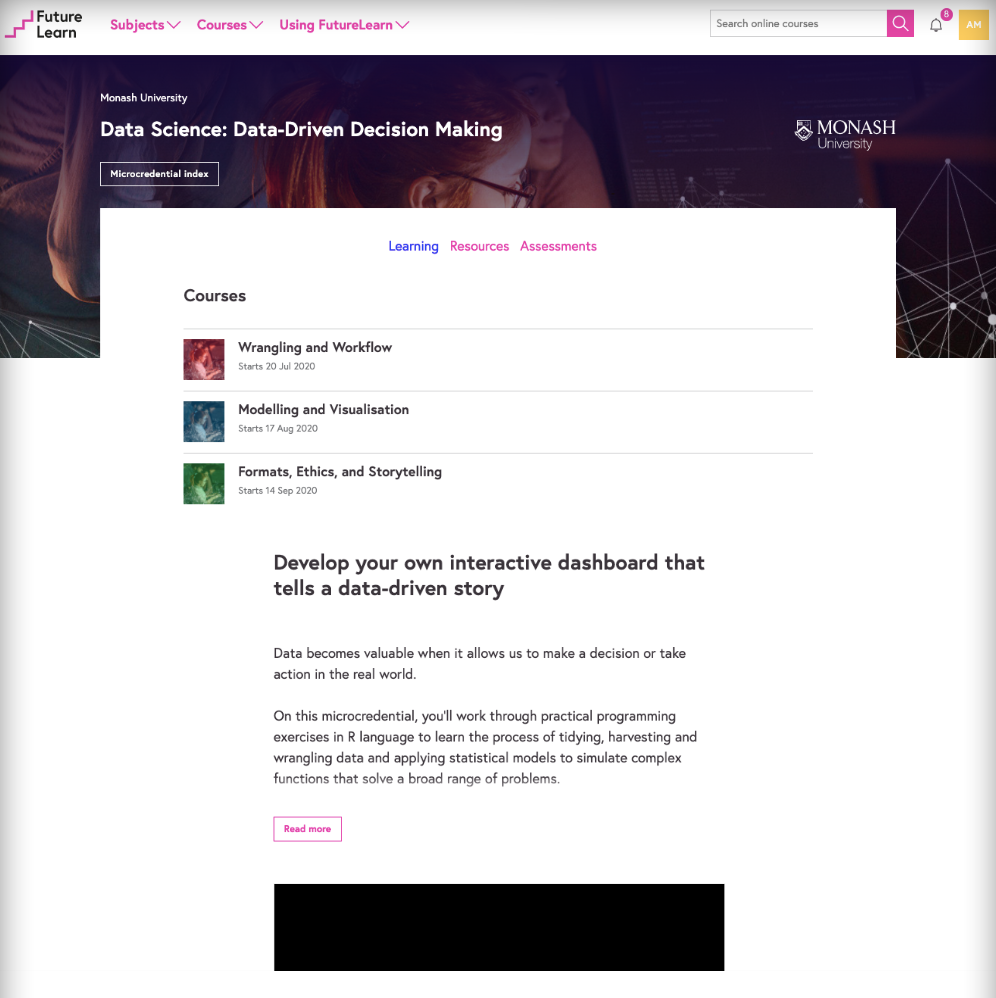996x998 pixels.
Task: Click the black video player area
Action: pos(499,927)
